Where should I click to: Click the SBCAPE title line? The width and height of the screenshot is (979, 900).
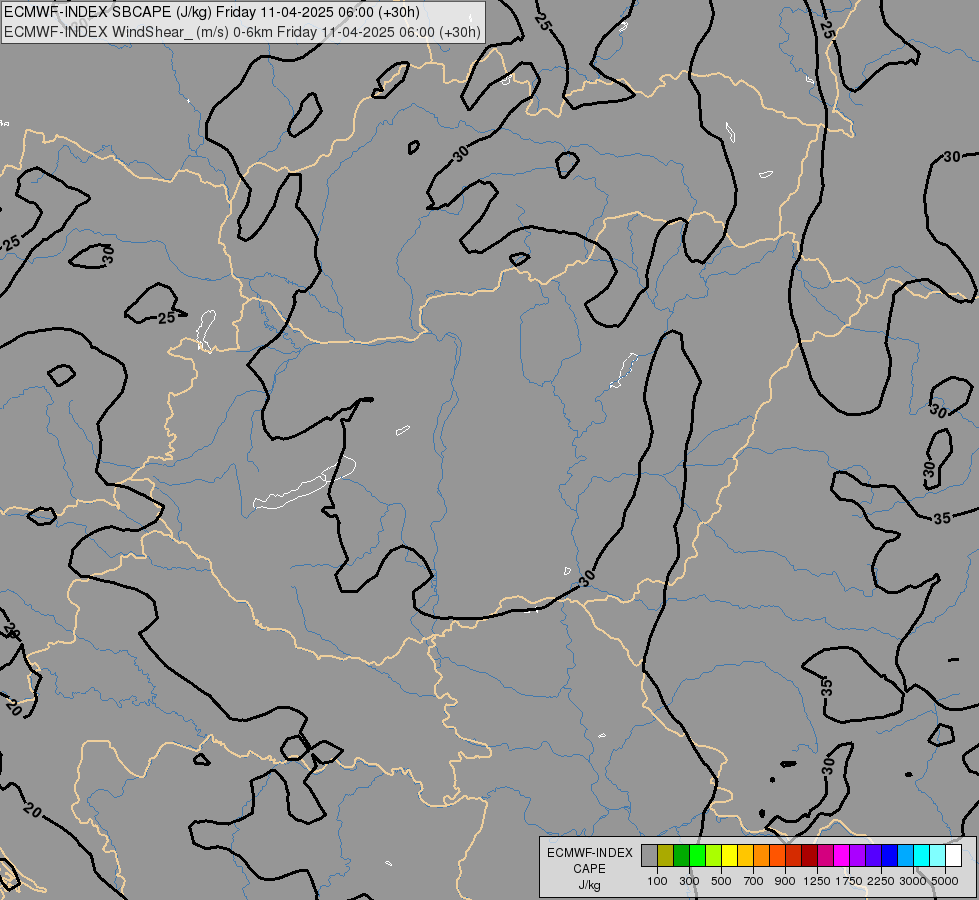pos(212,12)
